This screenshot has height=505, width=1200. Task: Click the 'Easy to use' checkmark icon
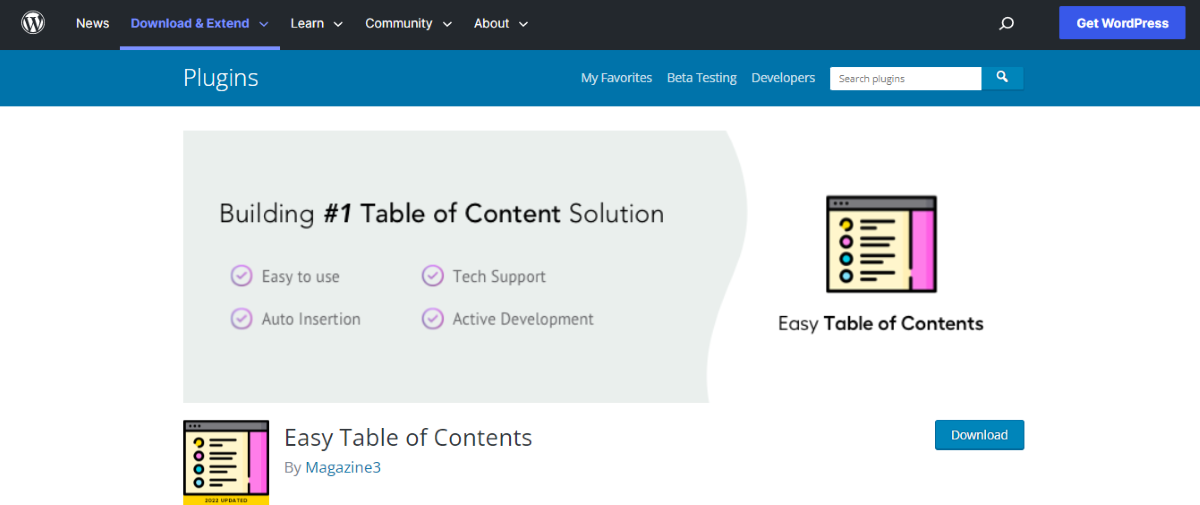coord(241,276)
